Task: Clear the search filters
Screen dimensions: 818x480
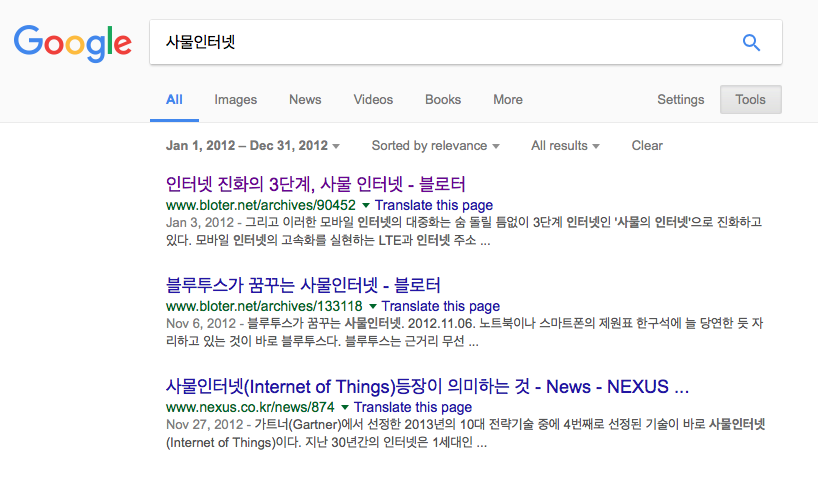Action: tap(647, 146)
